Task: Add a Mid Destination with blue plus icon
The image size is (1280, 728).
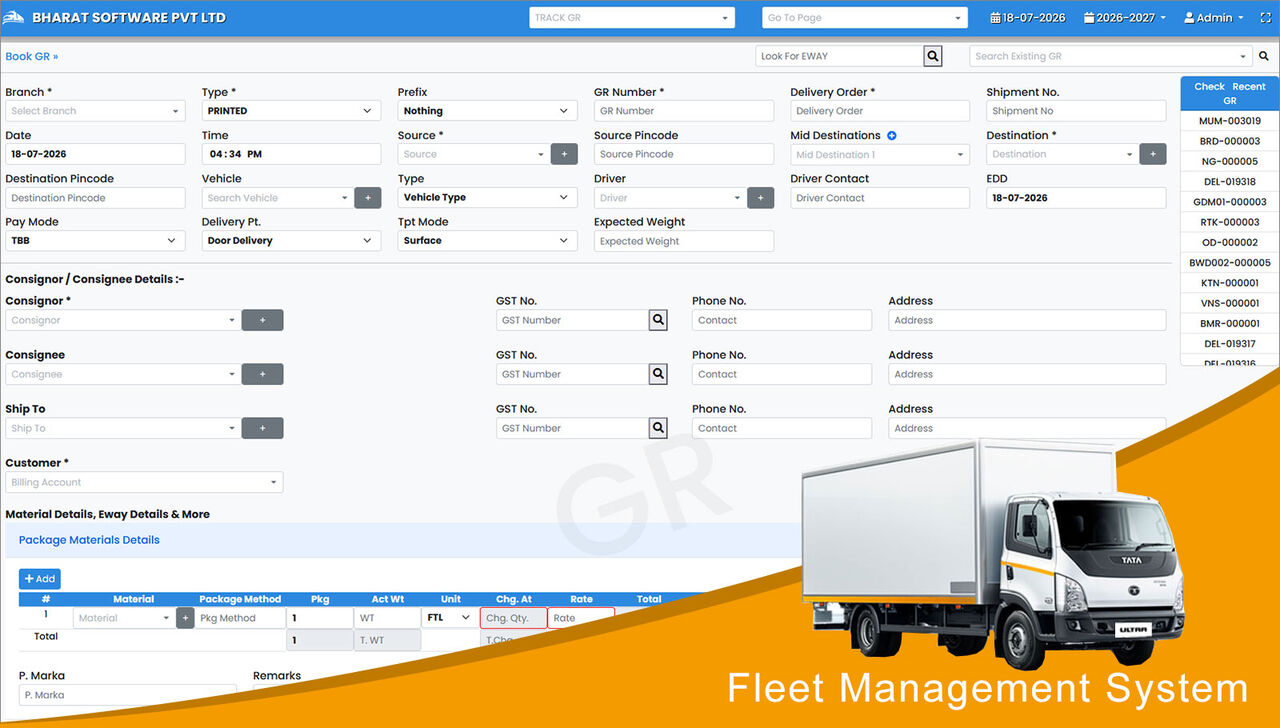Action: [x=891, y=135]
